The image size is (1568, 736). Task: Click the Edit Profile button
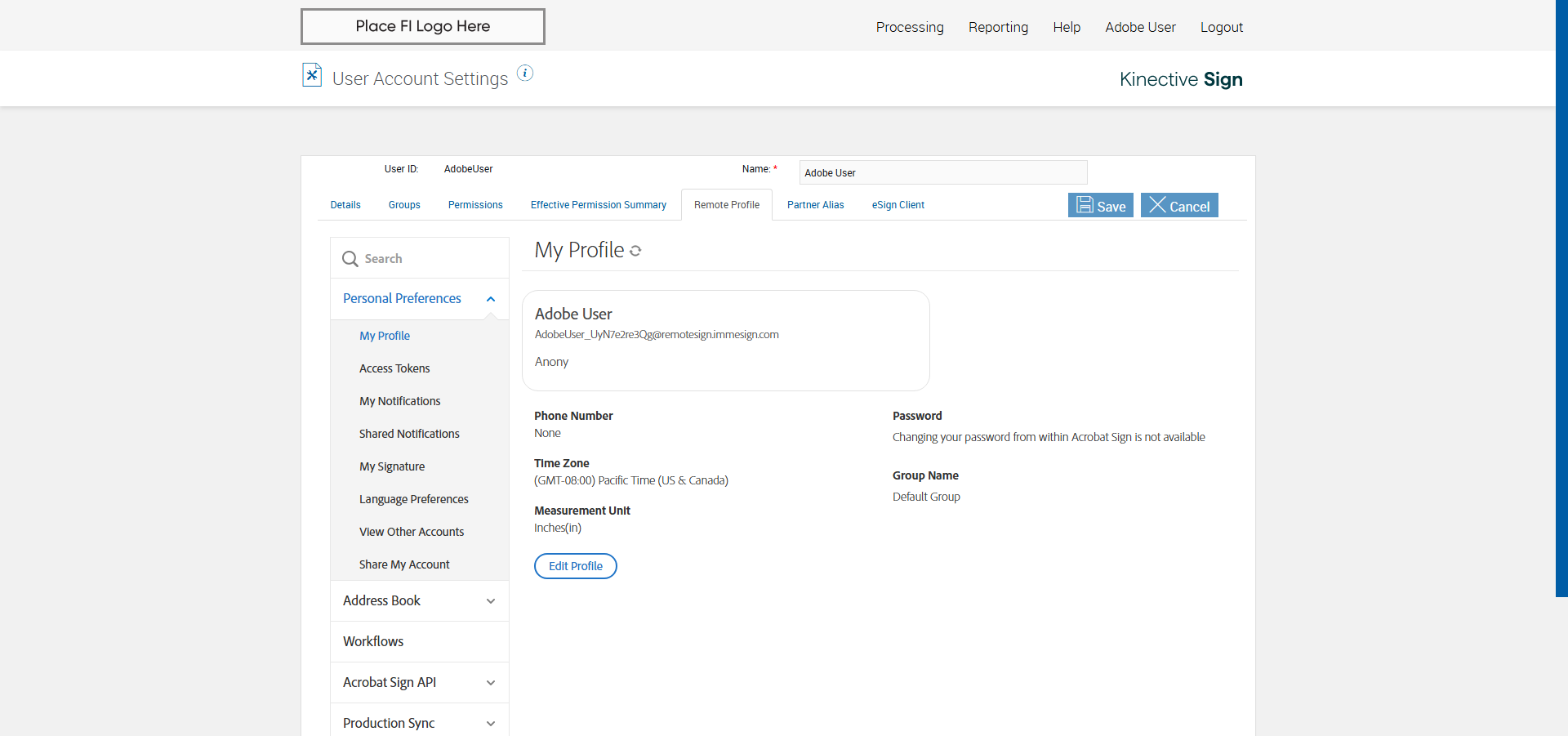click(x=576, y=566)
